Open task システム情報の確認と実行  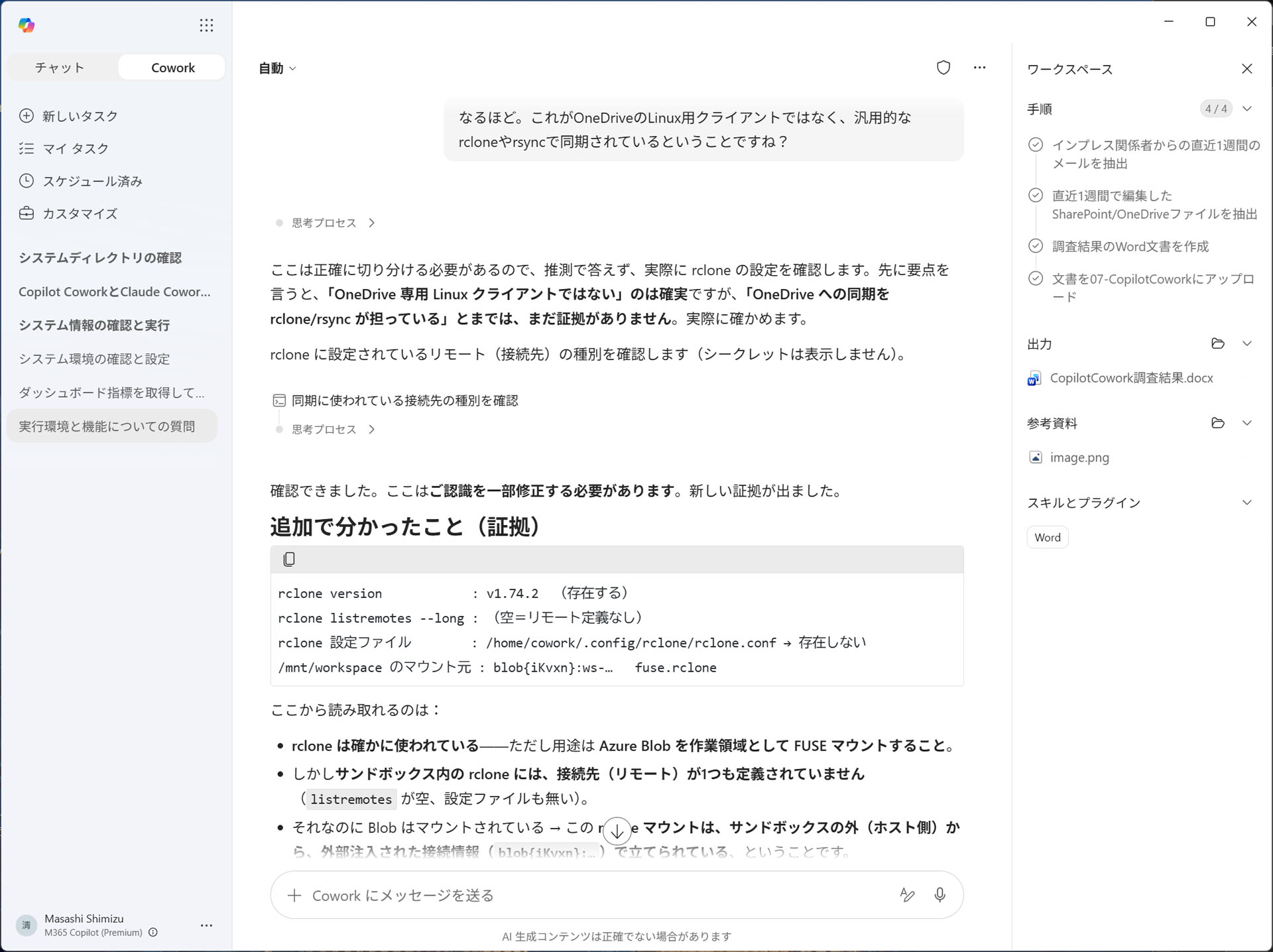[94, 326]
